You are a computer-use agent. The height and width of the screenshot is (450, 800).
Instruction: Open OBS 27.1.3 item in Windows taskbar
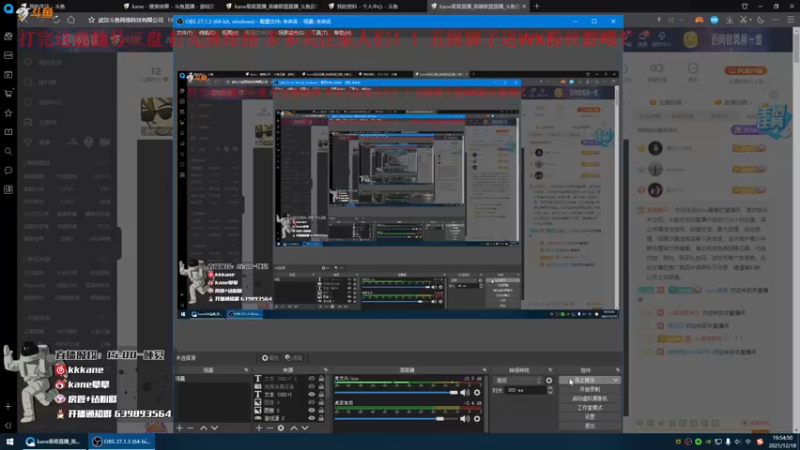(x=122, y=441)
